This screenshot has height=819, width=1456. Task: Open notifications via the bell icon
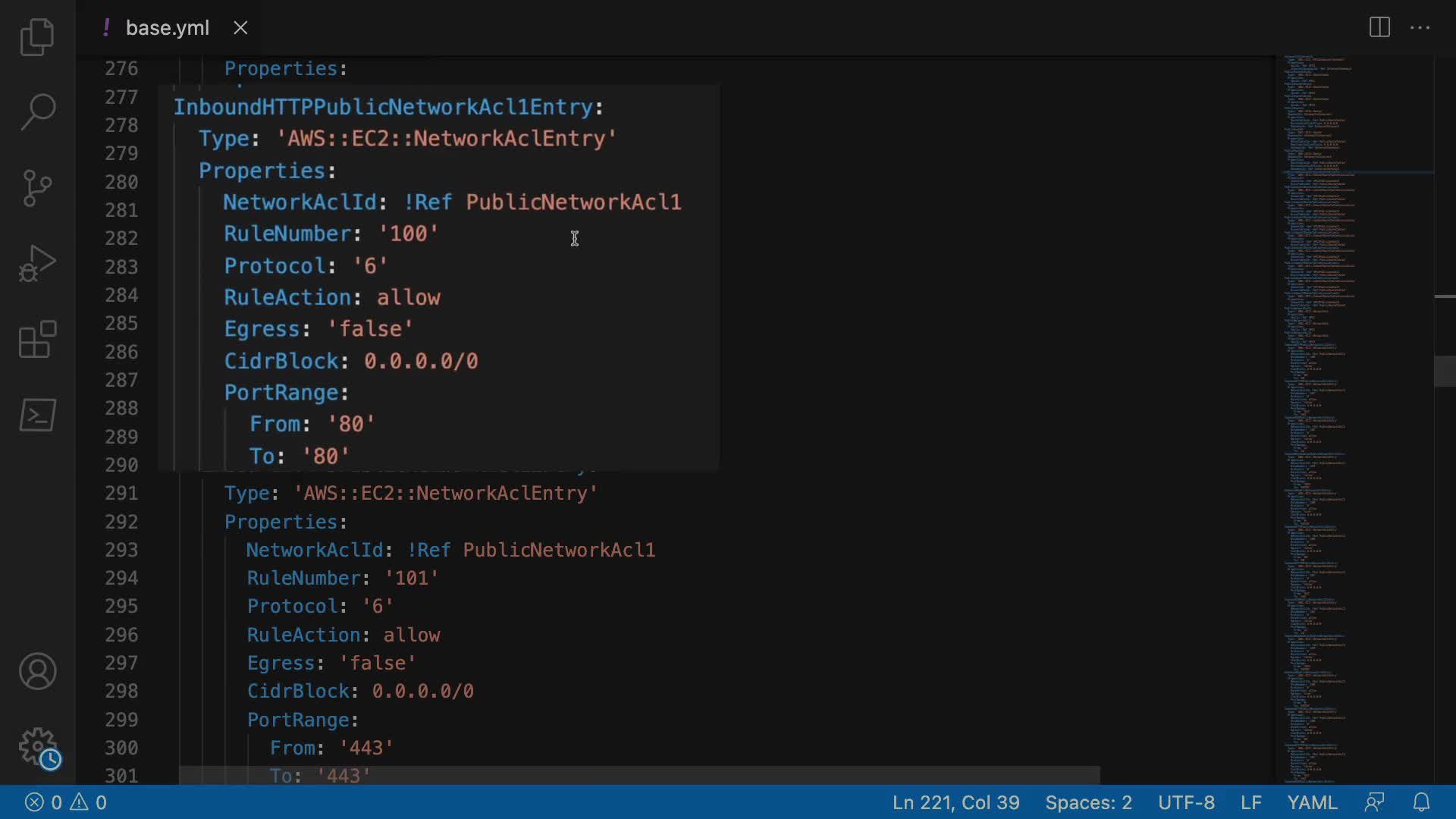1421,802
